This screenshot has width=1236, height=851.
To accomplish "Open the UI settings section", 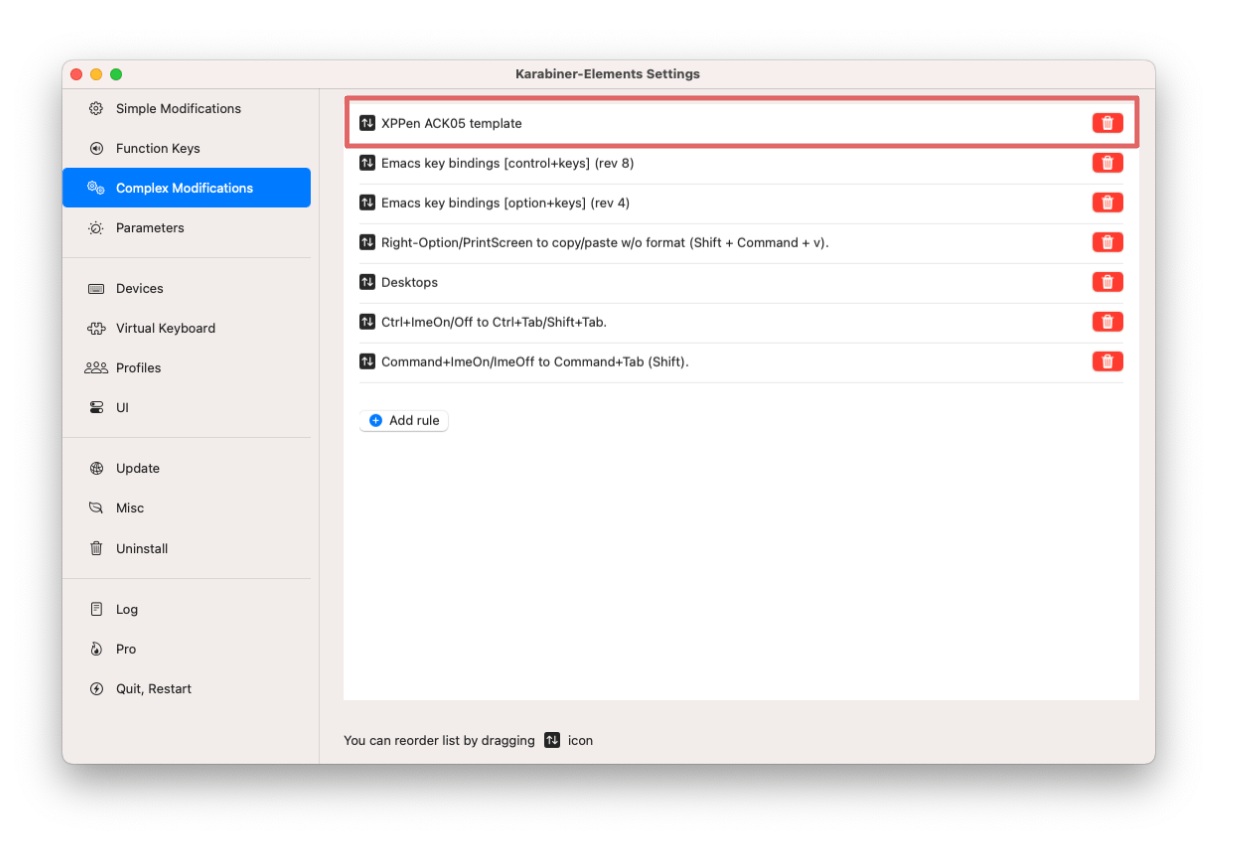I will (186, 408).
